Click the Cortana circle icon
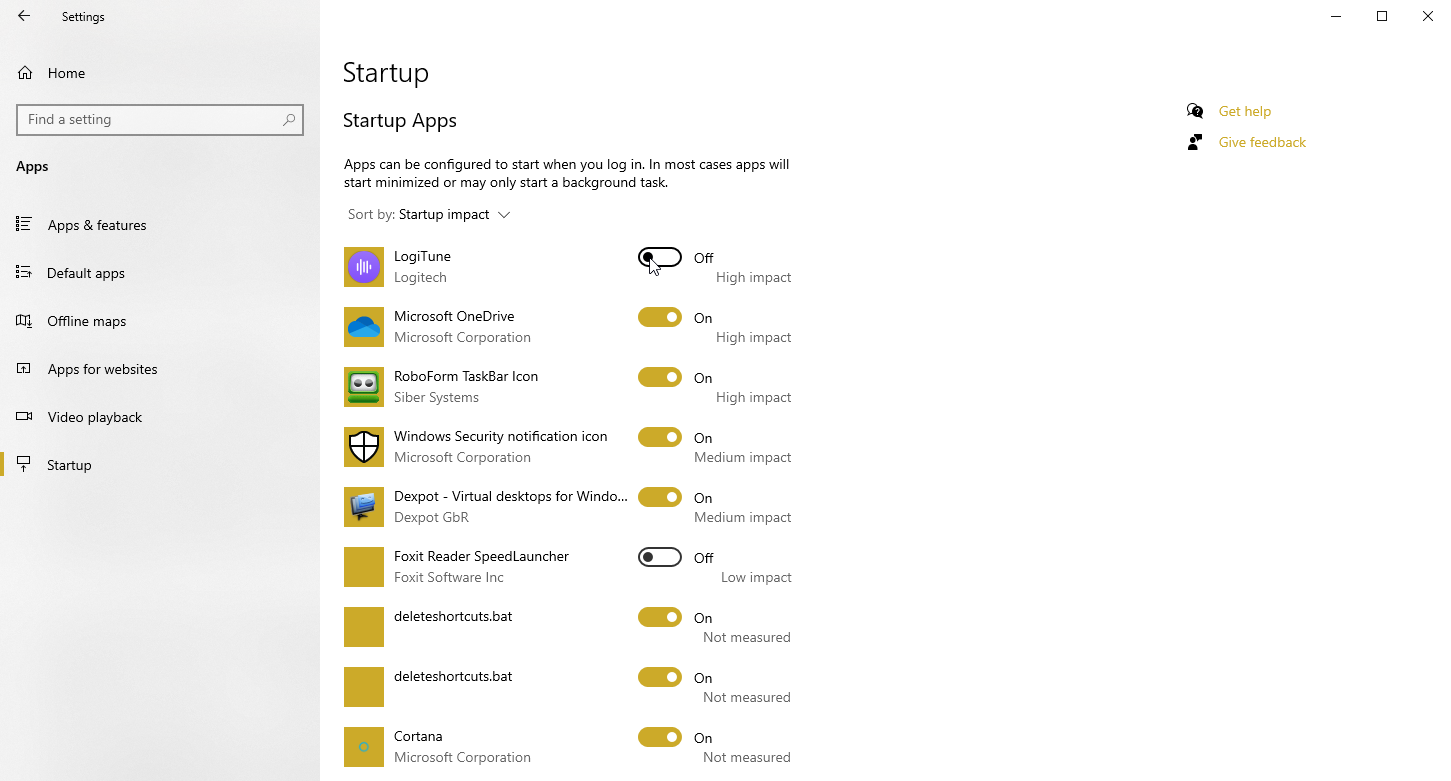The width and height of the screenshot is (1451, 781). coord(364,747)
